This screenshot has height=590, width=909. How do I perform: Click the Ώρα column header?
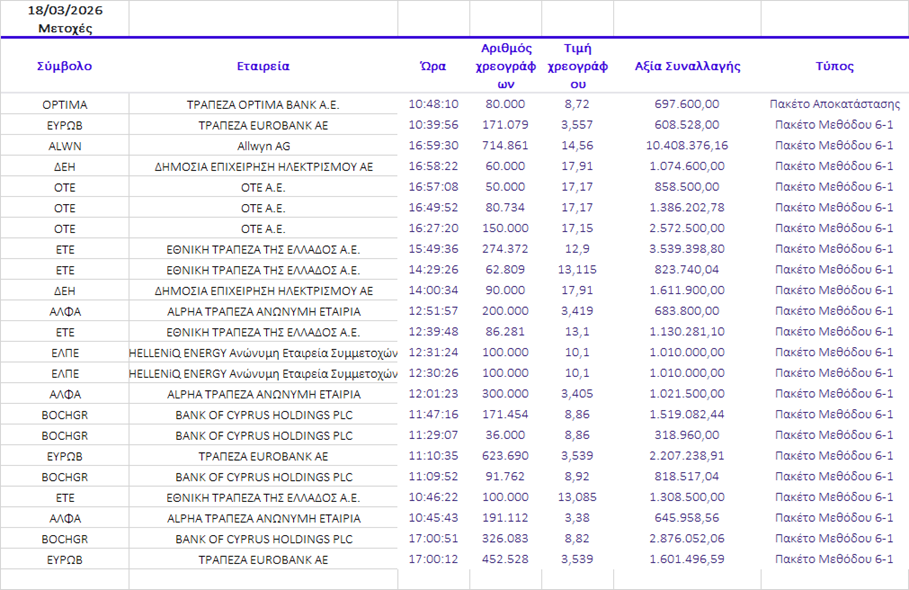(x=433, y=66)
